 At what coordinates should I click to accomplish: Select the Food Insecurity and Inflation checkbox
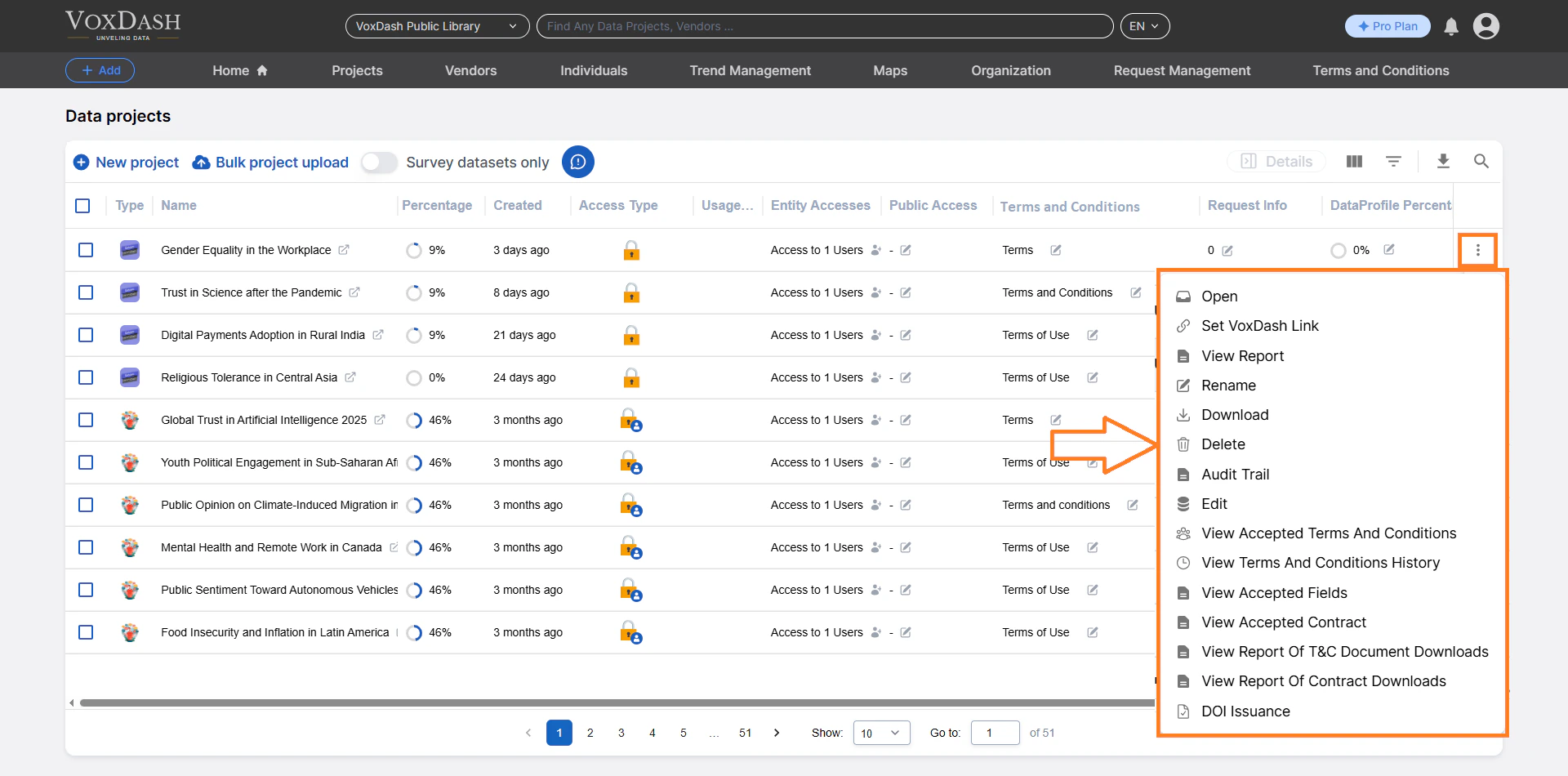pyautogui.click(x=86, y=632)
